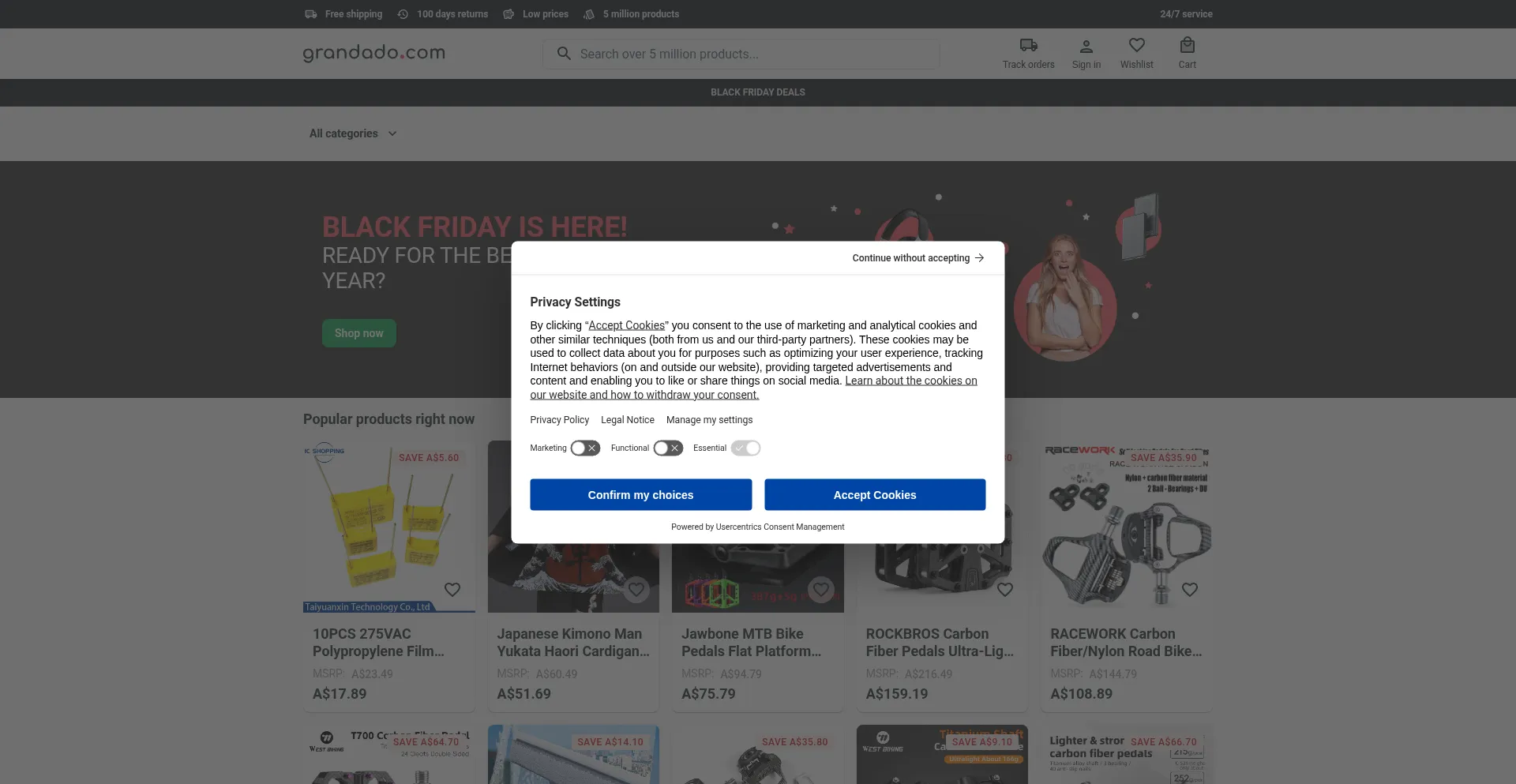
Task: Add ROCKBROS Carbon Fiber Pedals to wishlist
Action: [1005, 590]
